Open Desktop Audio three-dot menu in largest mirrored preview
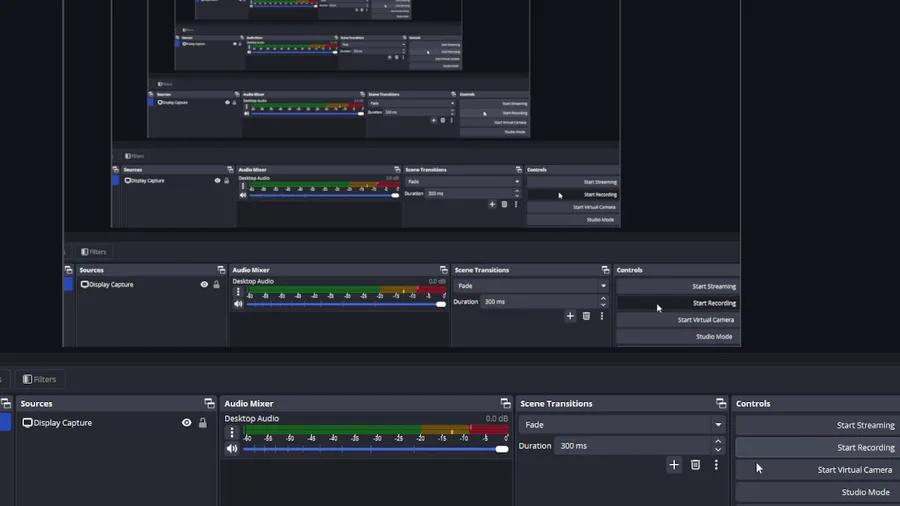Viewport: 900px width, 506px height. tap(238, 291)
